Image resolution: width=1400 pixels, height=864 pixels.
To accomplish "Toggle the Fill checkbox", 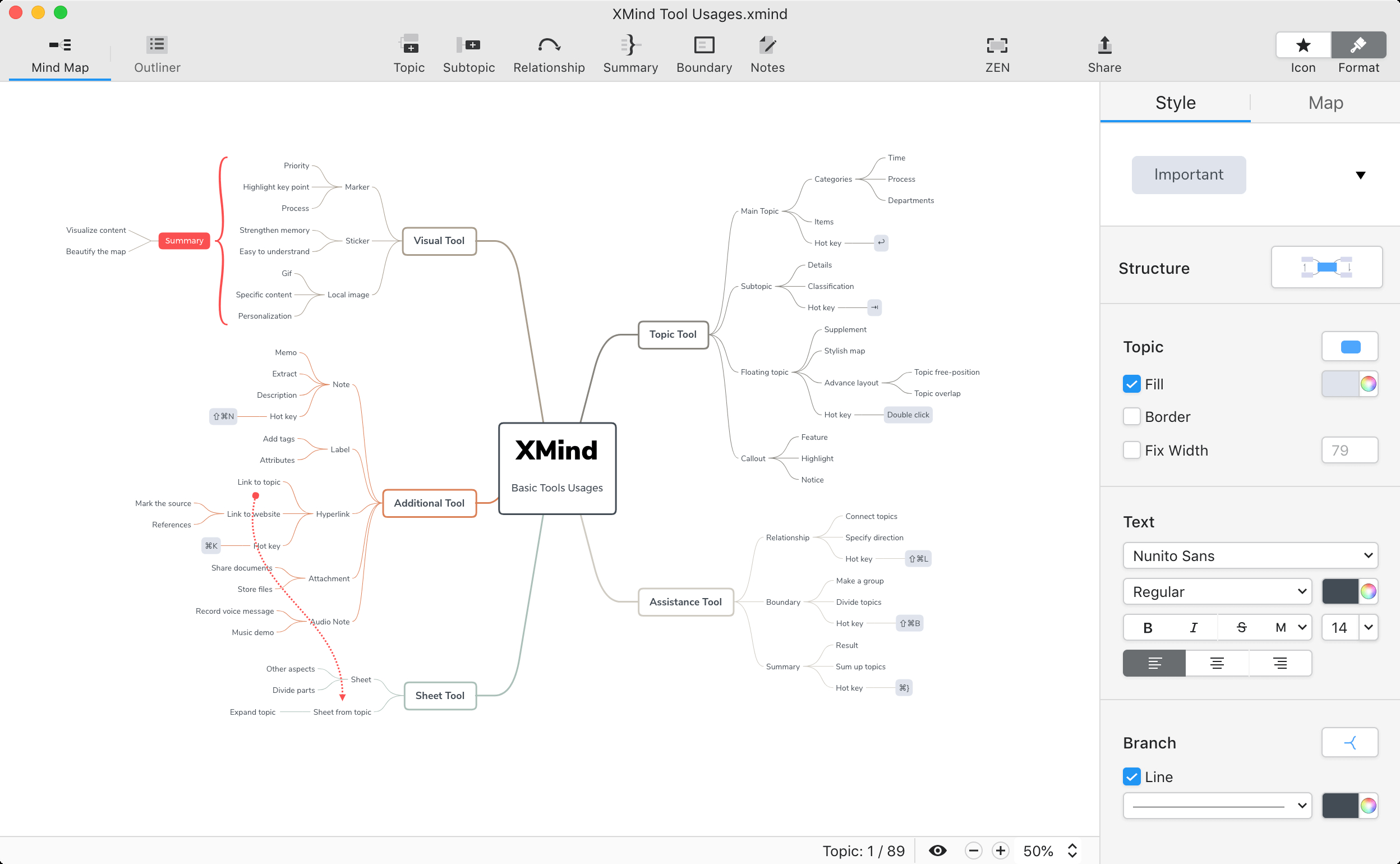I will coord(1131,383).
